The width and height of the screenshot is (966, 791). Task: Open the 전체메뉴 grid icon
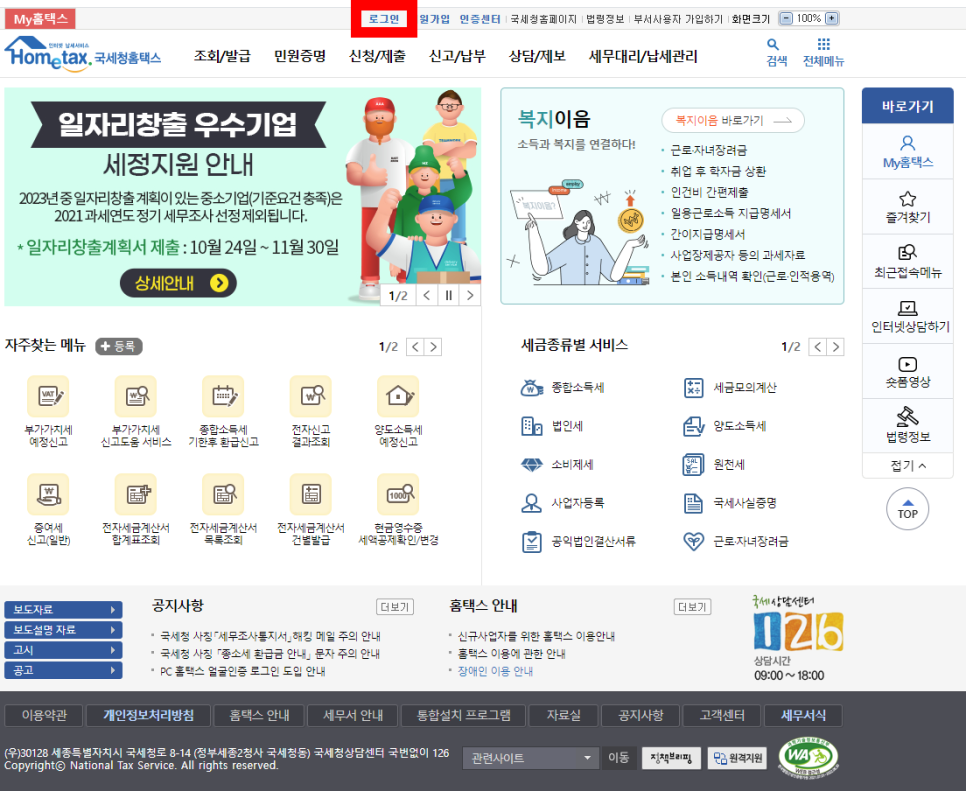click(824, 44)
